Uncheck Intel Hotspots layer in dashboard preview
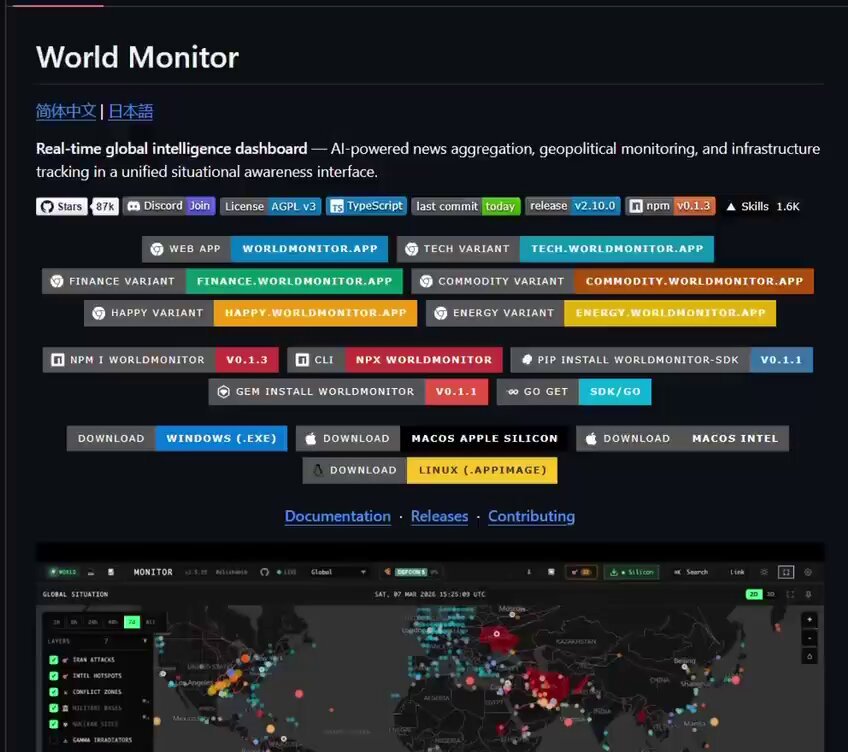Viewport: 848px width, 752px height. tap(54, 676)
